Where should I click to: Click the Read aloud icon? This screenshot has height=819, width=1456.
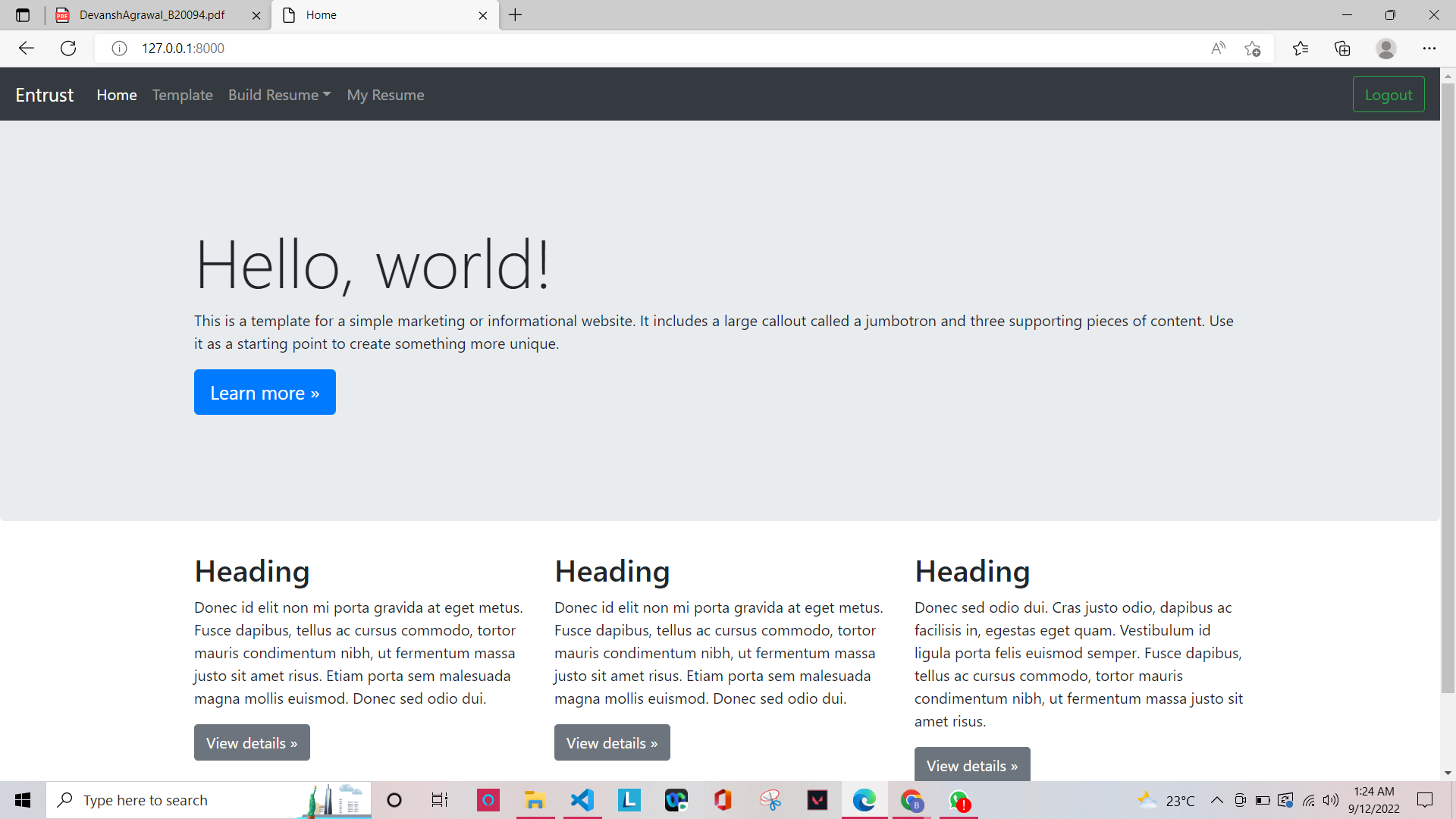tap(1218, 49)
